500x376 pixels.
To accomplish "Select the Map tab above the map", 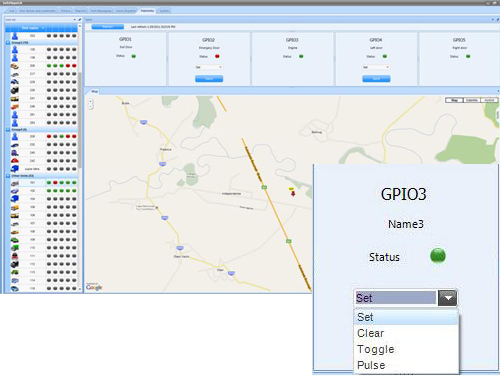I will (x=95, y=91).
